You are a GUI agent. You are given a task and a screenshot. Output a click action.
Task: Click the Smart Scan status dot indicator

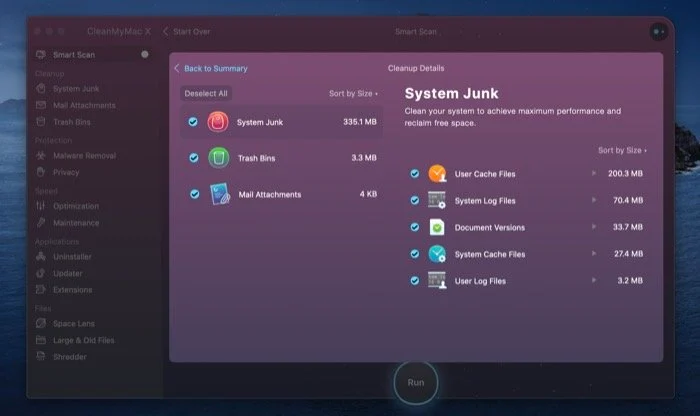[x=145, y=54]
